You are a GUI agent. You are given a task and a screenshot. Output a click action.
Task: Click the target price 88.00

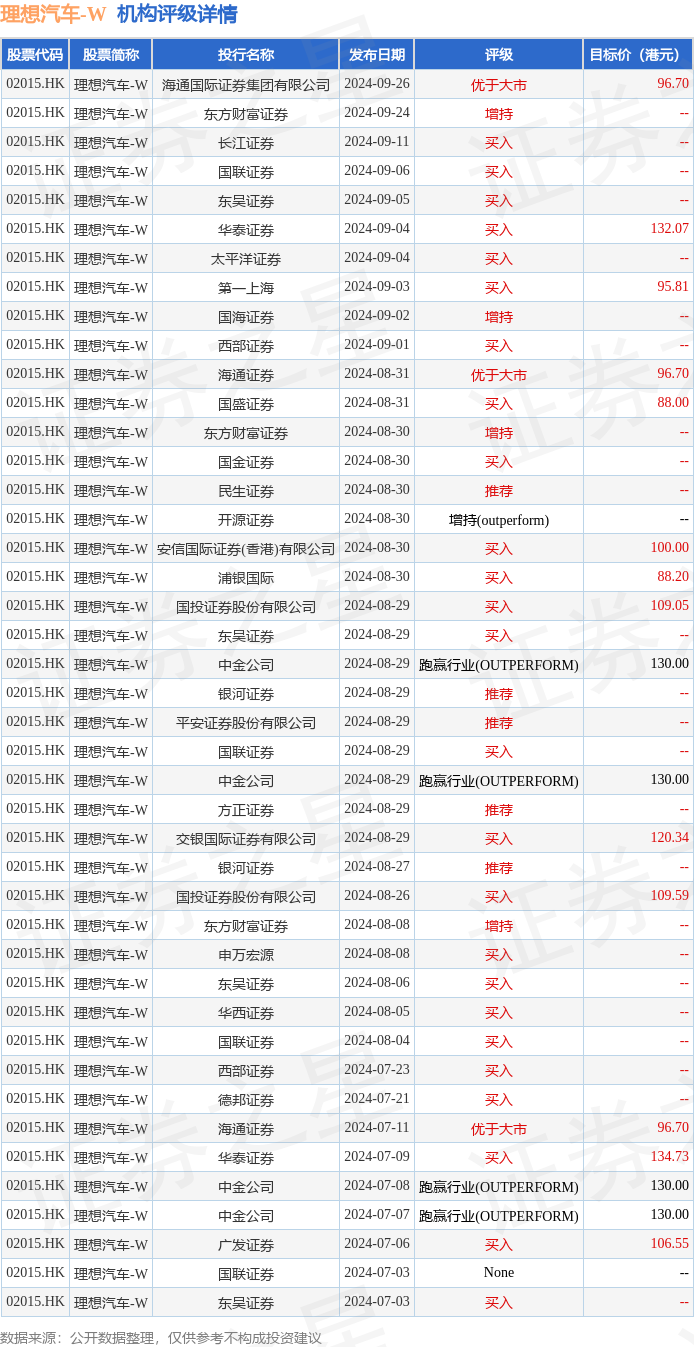tap(673, 403)
